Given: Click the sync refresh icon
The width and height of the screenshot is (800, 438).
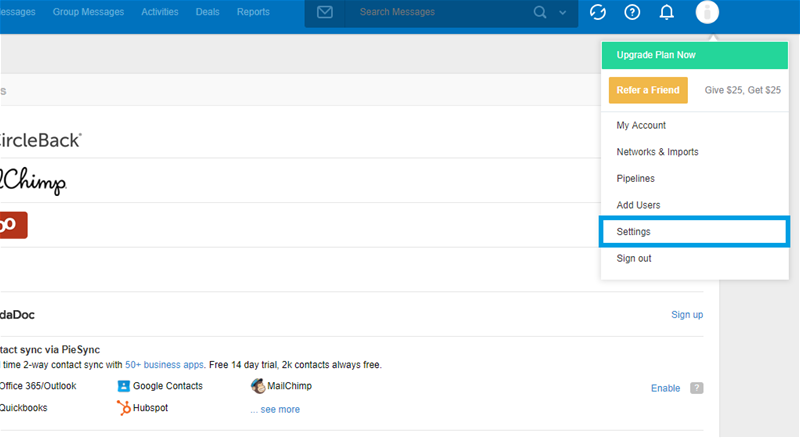Looking at the screenshot, I should coord(597,12).
